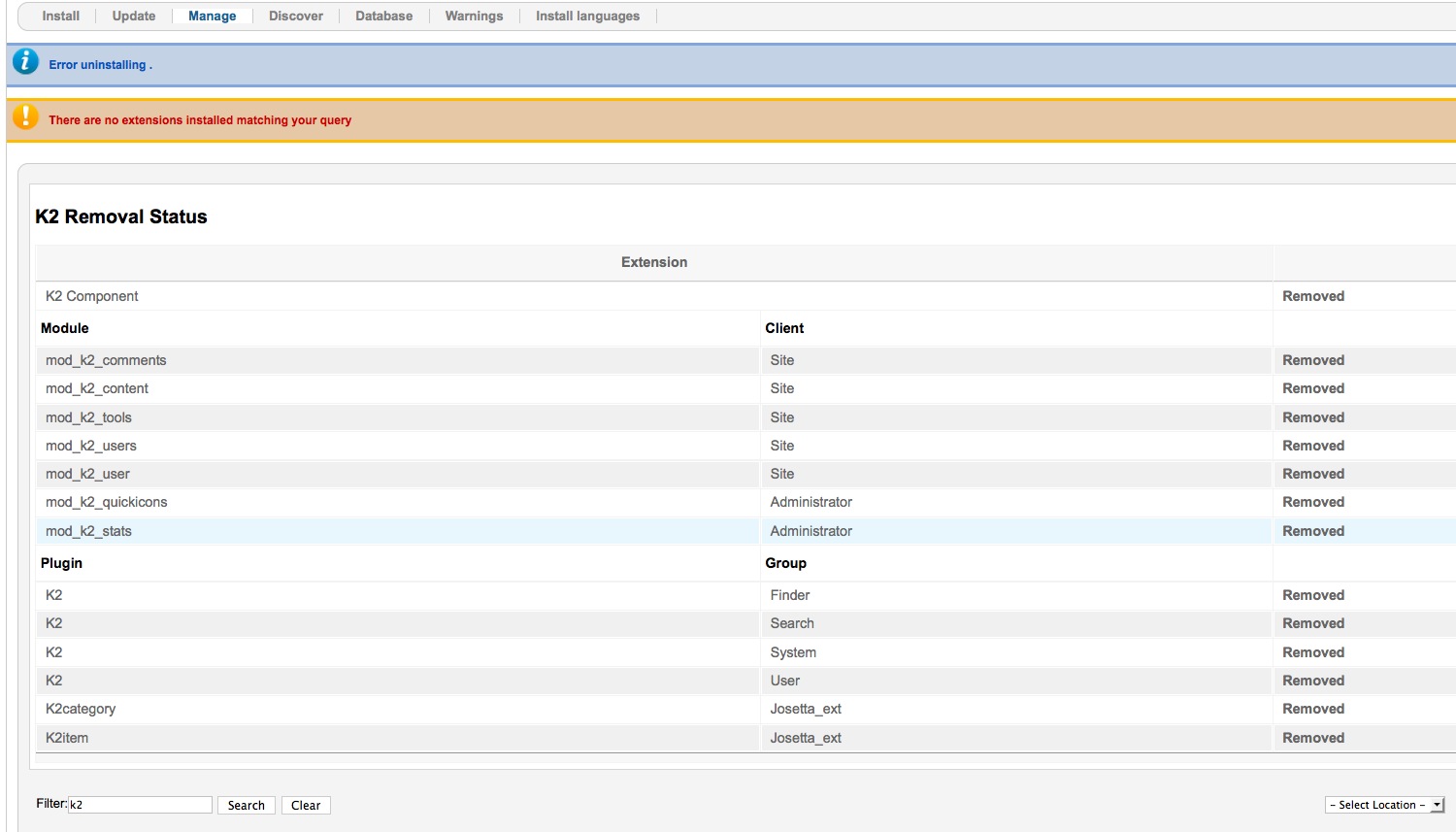This screenshot has width=1456, height=832.
Task: Click the Module section header
Action: [65, 328]
